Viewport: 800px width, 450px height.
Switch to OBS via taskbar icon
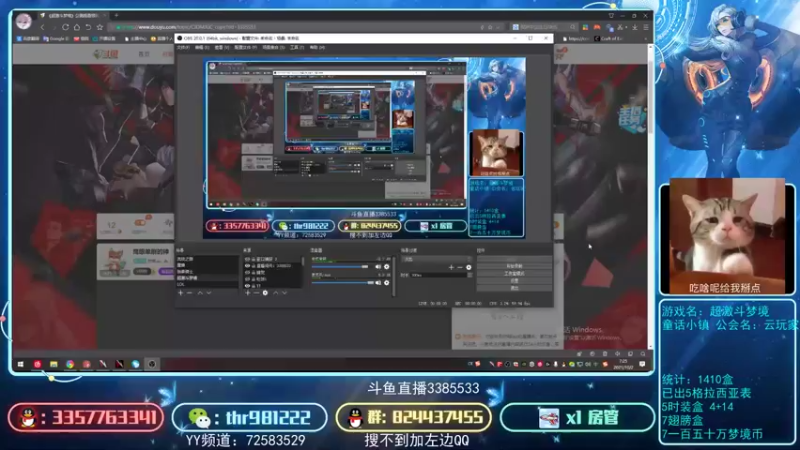[152, 364]
